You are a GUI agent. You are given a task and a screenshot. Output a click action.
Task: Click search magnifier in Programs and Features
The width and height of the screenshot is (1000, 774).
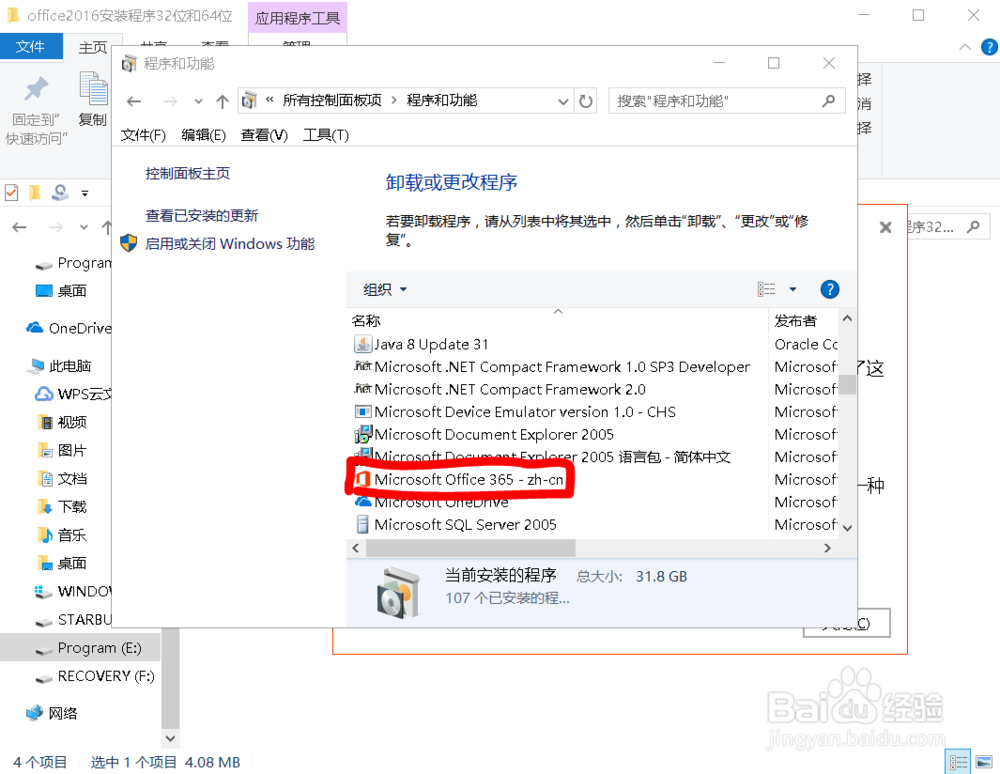tap(828, 101)
